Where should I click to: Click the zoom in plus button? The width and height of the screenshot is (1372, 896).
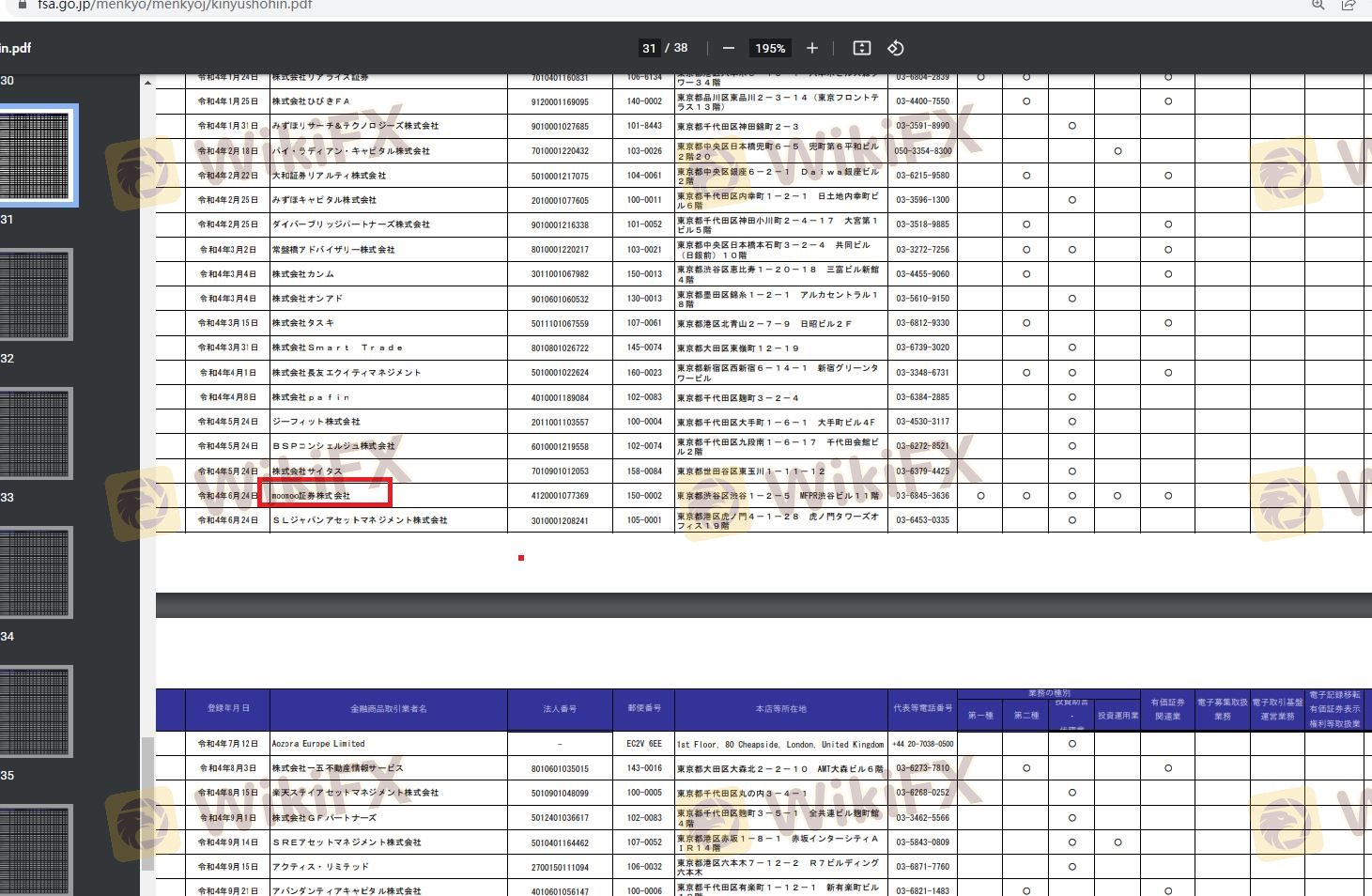(812, 48)
